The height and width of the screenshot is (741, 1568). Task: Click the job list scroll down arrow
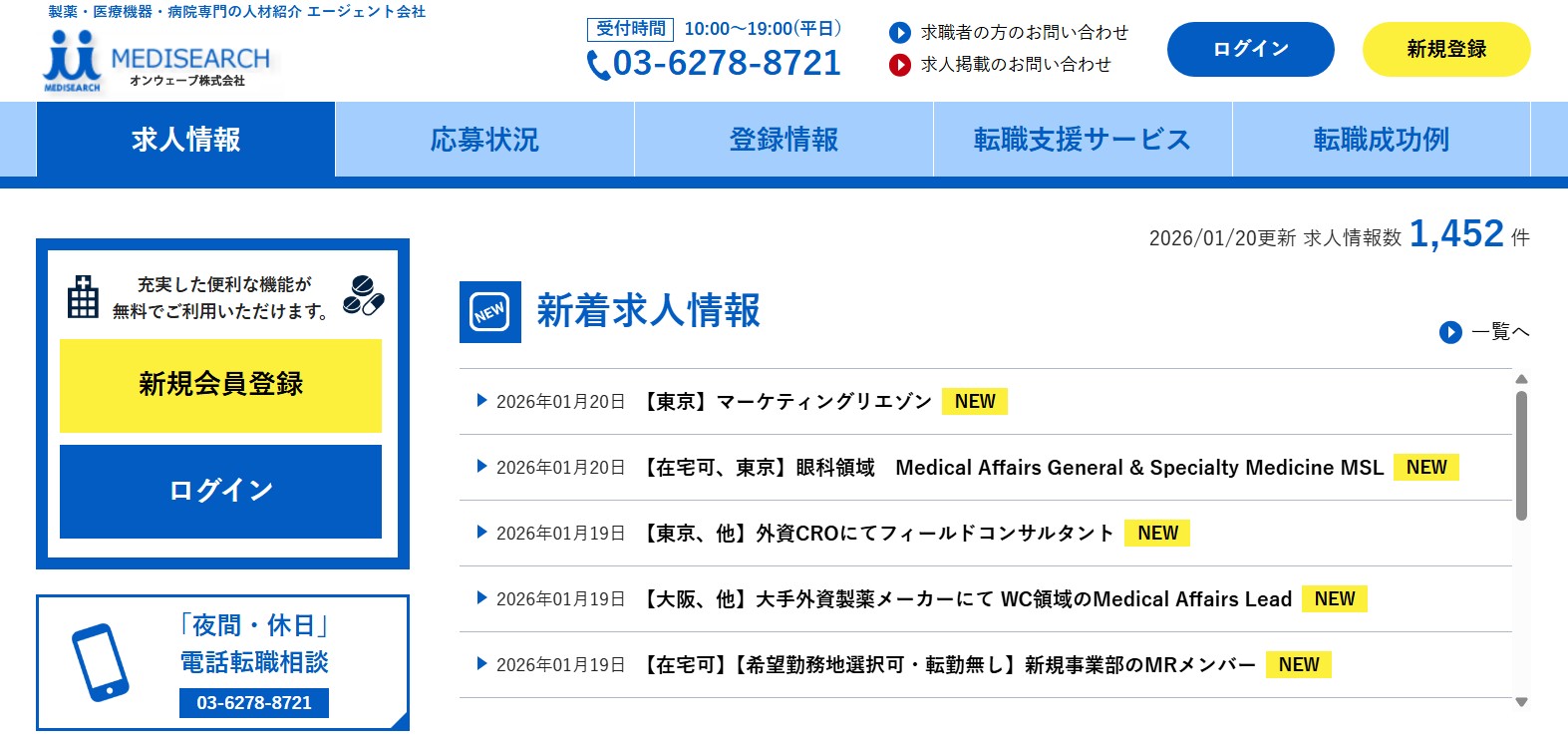[1521, 702]
